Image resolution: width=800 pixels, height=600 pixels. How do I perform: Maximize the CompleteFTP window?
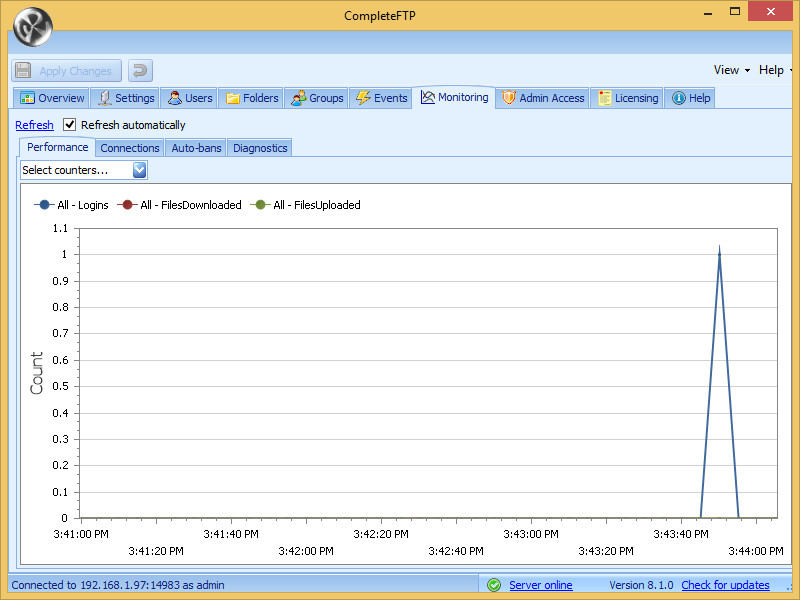coord(735,11)
